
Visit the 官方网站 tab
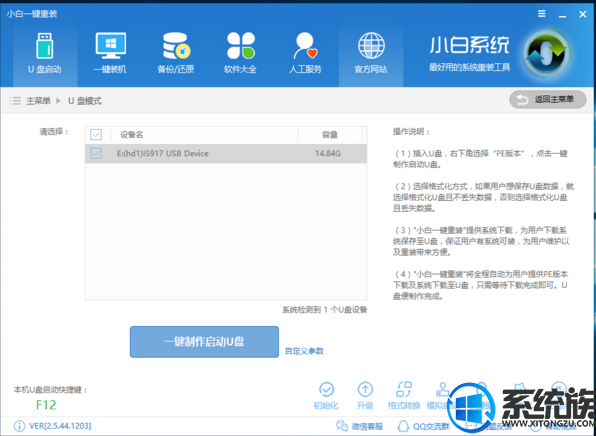371,54
